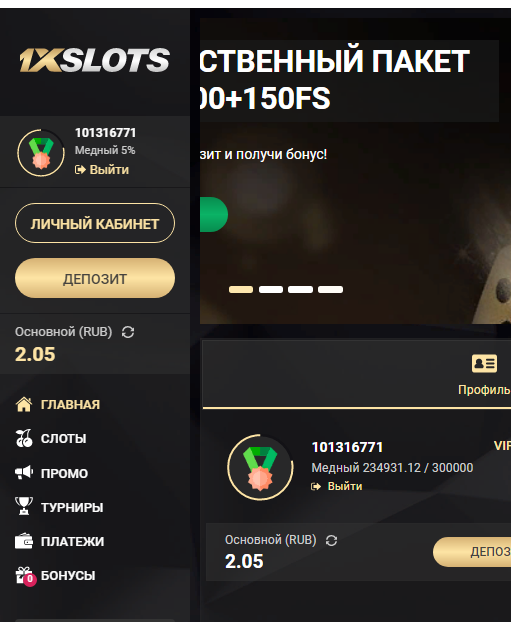Switch to the Профиль tab

(x=484, y=375)
